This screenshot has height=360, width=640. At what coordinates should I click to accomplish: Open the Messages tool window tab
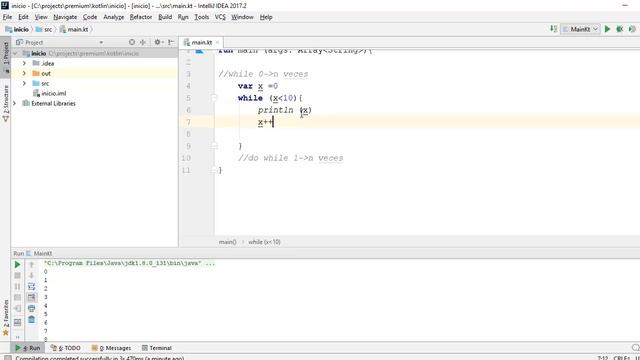click(111, 348)
